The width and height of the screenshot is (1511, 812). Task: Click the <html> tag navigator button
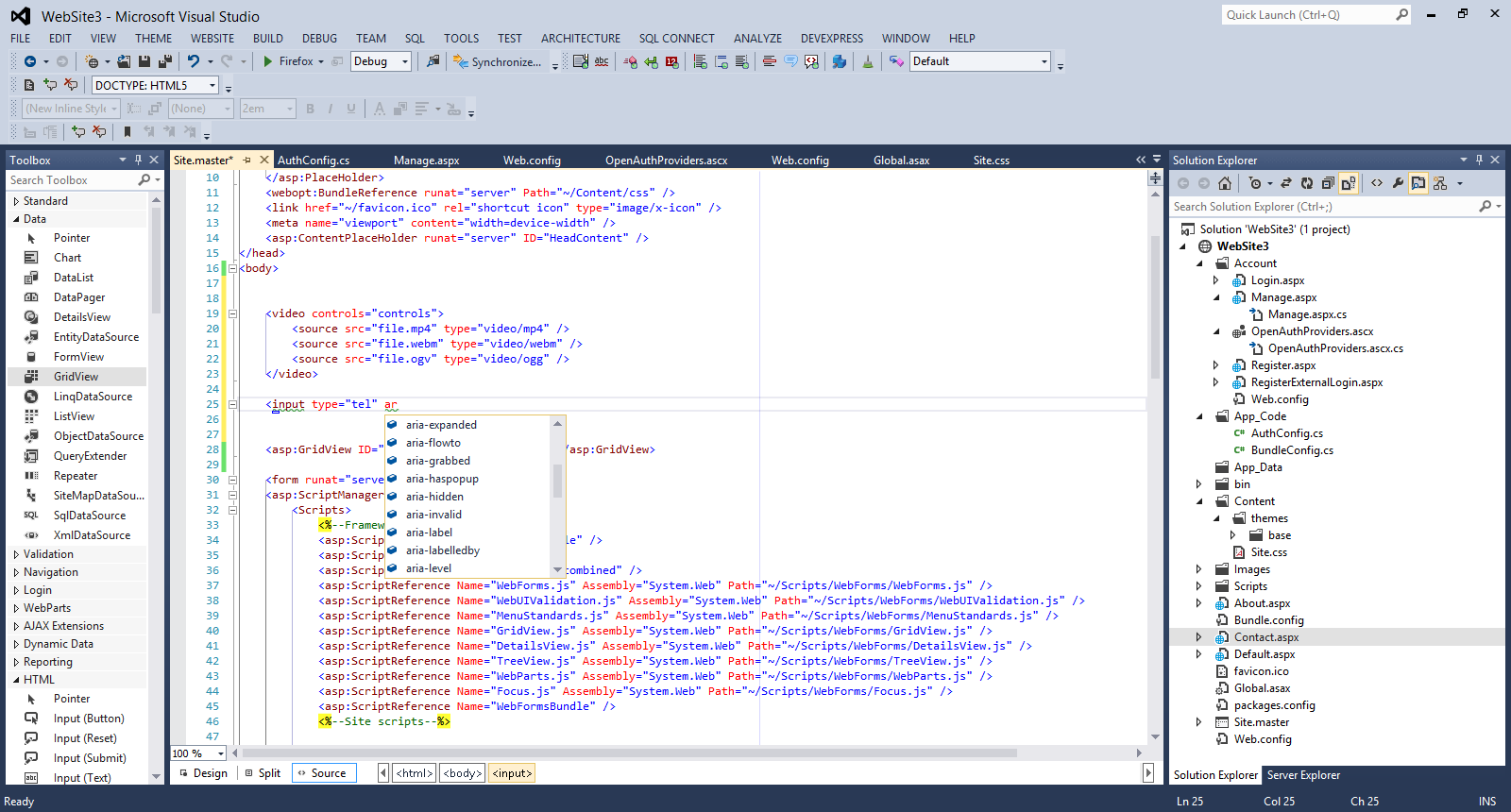coord(414,773)
